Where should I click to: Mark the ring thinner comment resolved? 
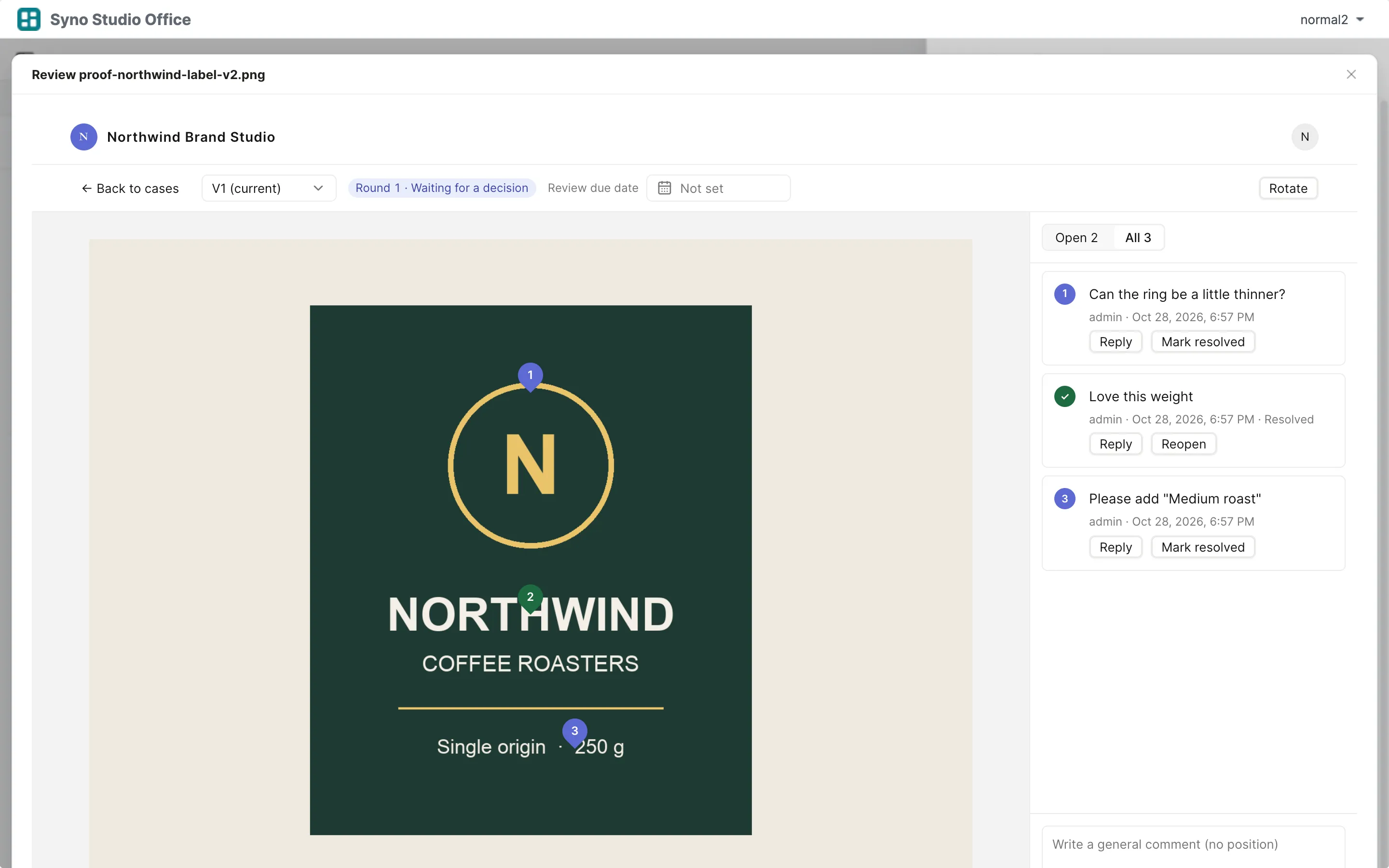(1203, 342)
